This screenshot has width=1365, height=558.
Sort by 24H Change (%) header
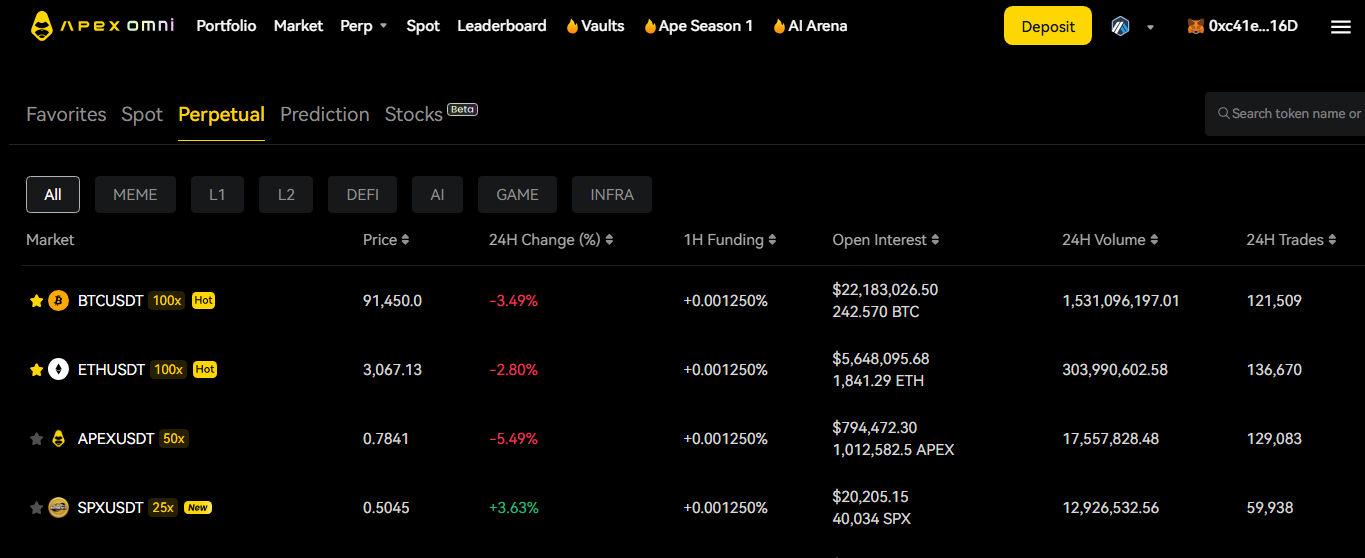[551, 240]
